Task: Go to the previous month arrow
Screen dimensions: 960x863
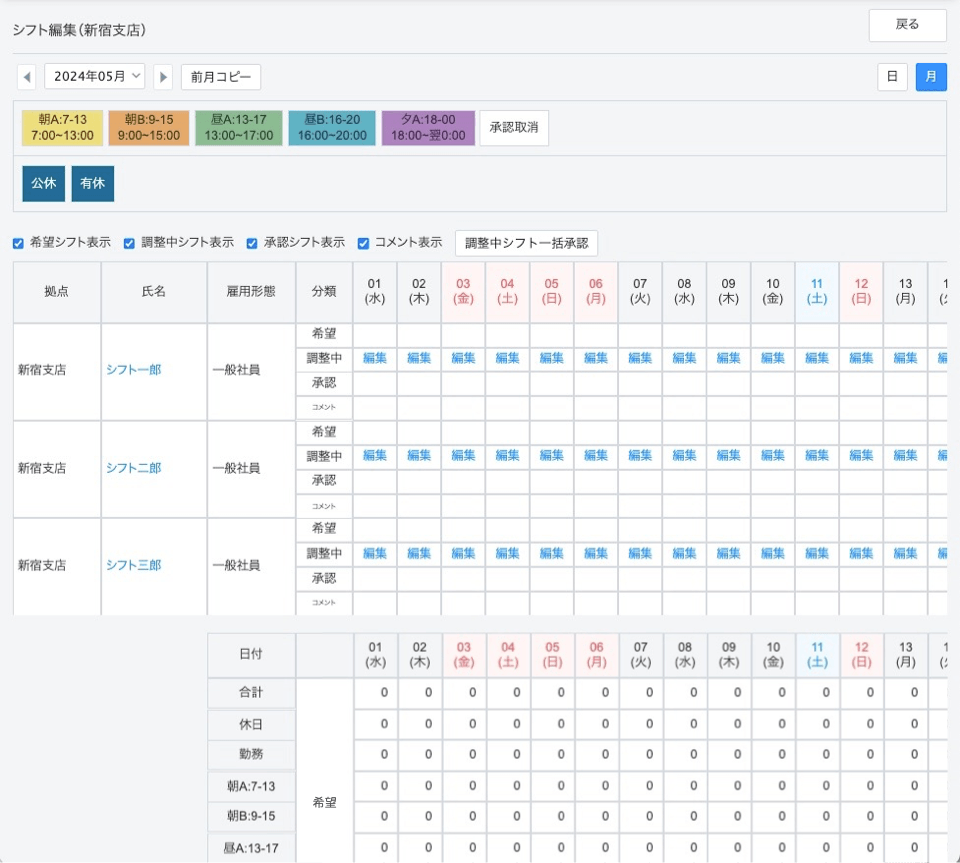Action: click(27, 77)
